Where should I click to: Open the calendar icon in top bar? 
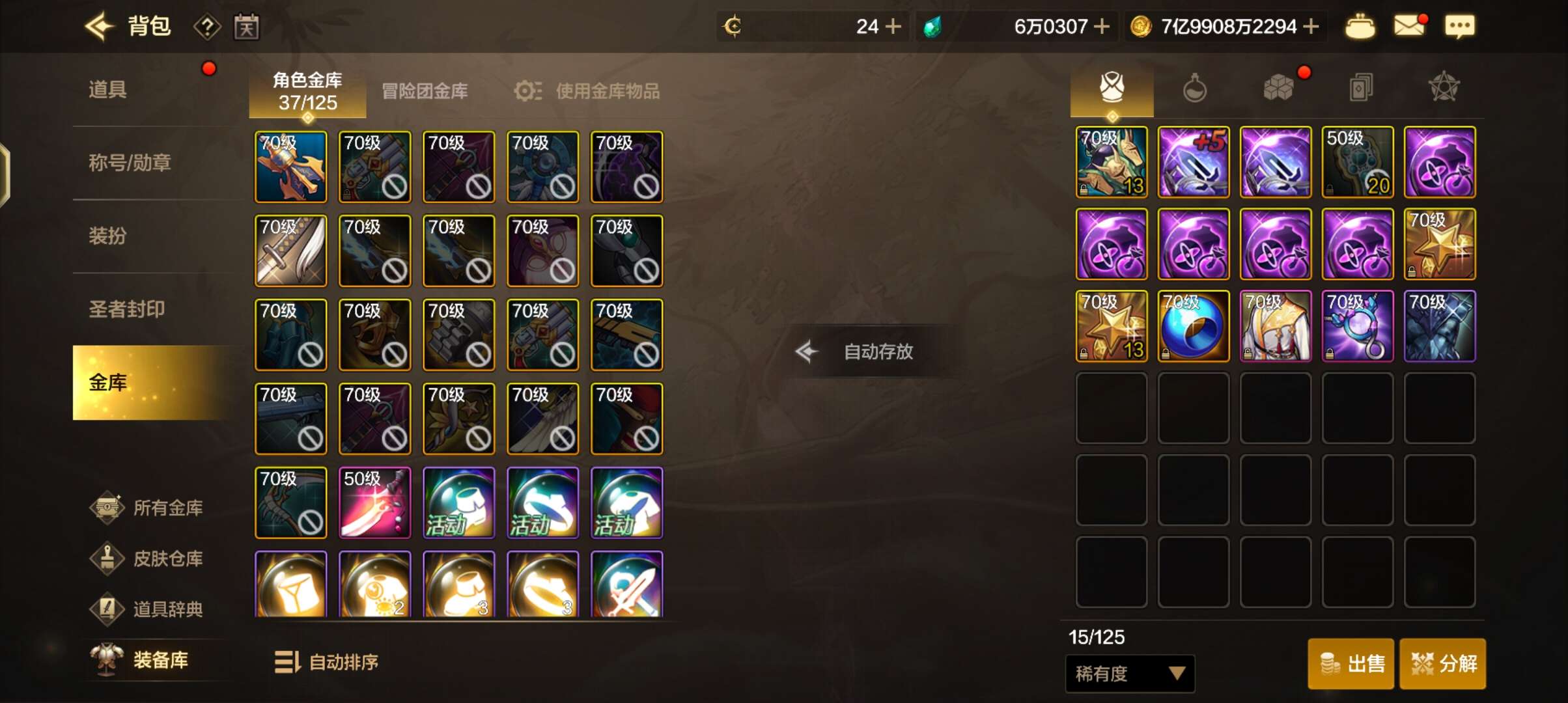[247, 27]
